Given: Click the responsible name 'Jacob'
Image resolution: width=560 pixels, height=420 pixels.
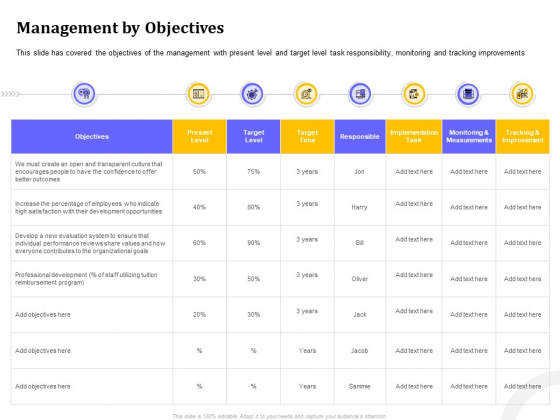Looking at the screenshot, I should tap(360, 351).
